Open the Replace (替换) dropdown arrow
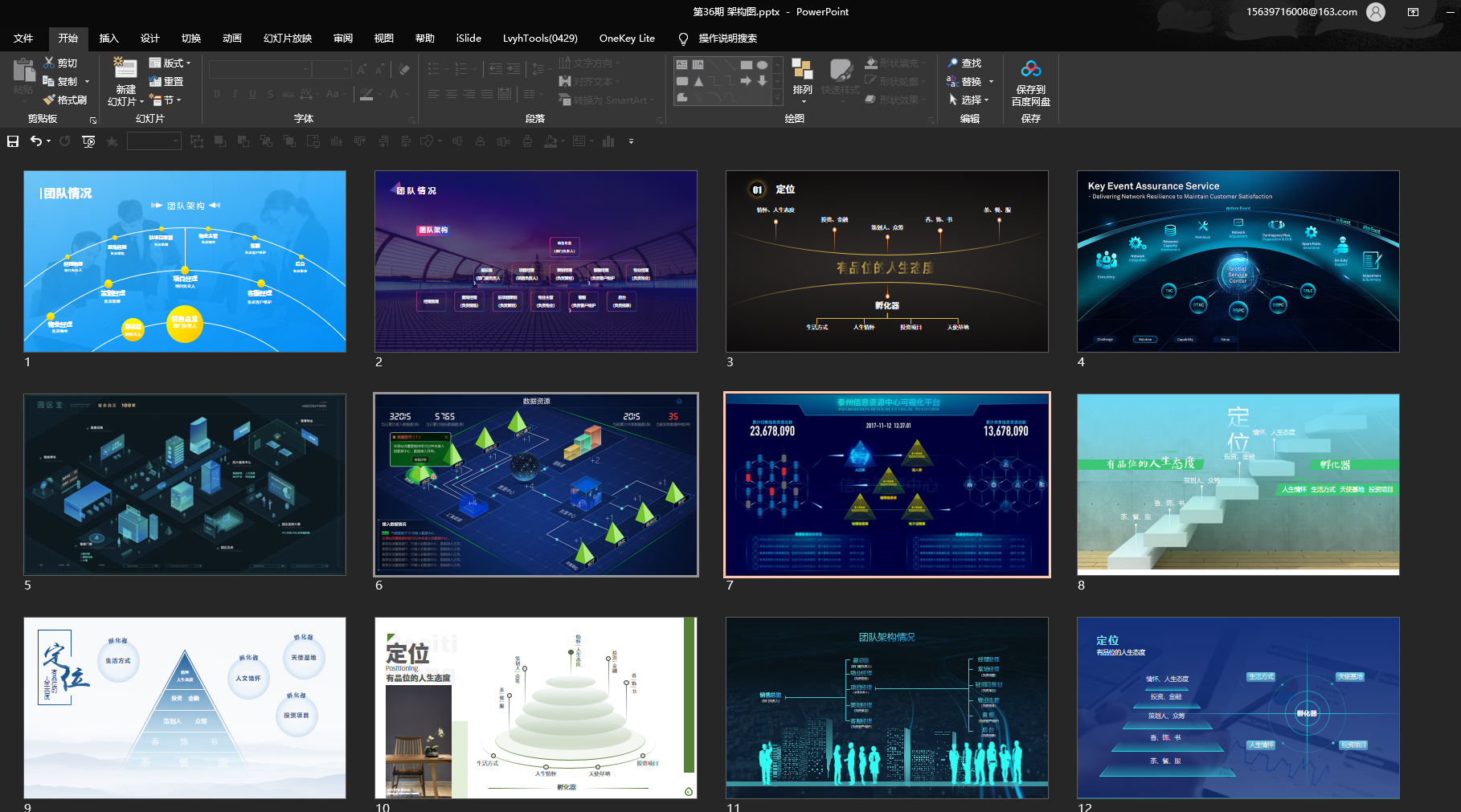The width and height of the screenshot is (1461, 812). (x=991, y=81)
